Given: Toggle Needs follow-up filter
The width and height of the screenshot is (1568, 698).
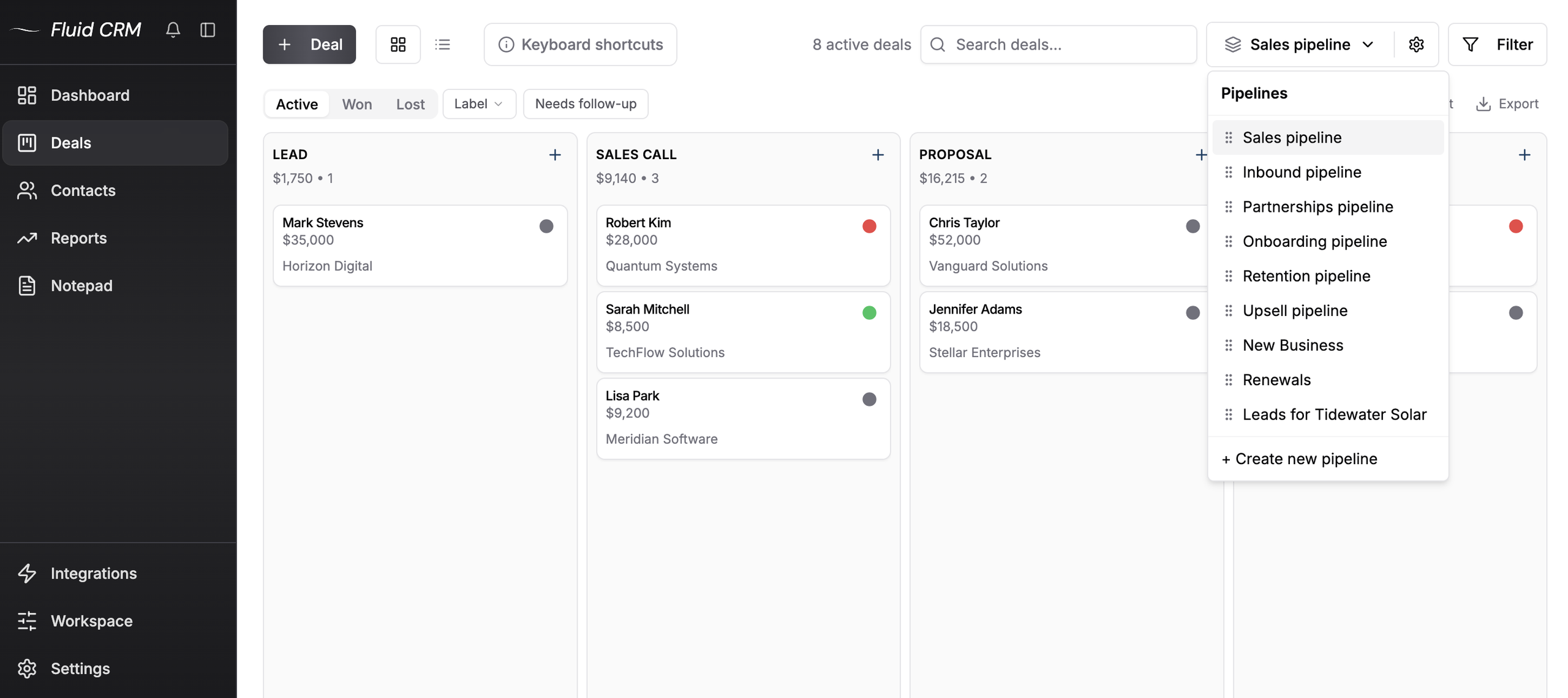Looking at the screenshot, I should pos(585,103).
